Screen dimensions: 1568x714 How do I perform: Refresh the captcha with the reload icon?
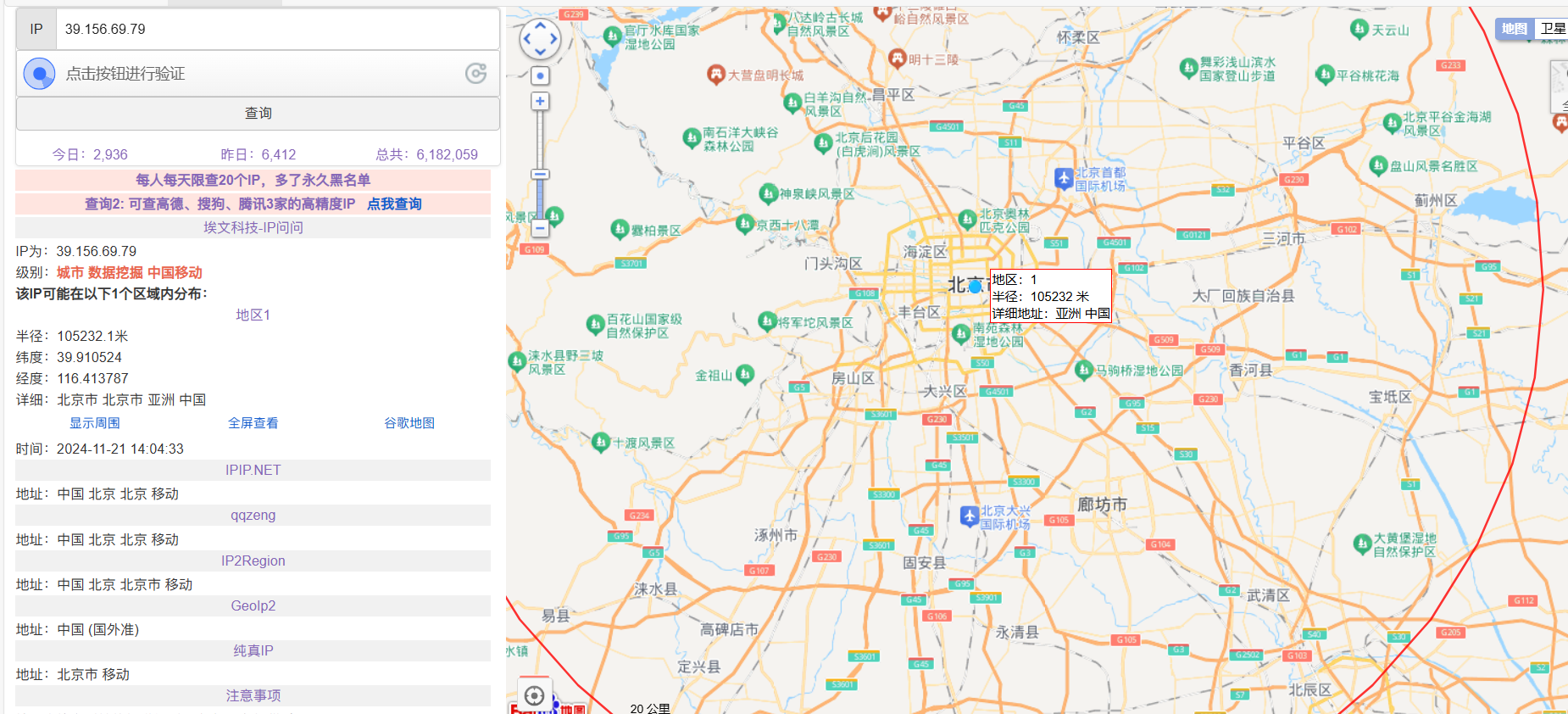coord(475,74)
